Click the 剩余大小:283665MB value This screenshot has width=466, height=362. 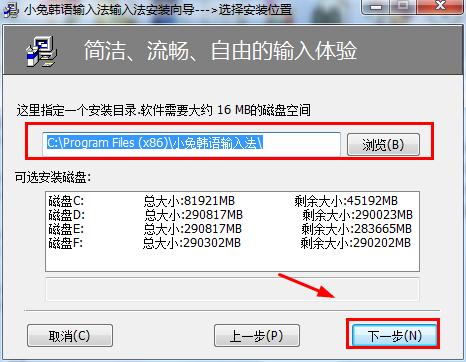tap(356, 229)
